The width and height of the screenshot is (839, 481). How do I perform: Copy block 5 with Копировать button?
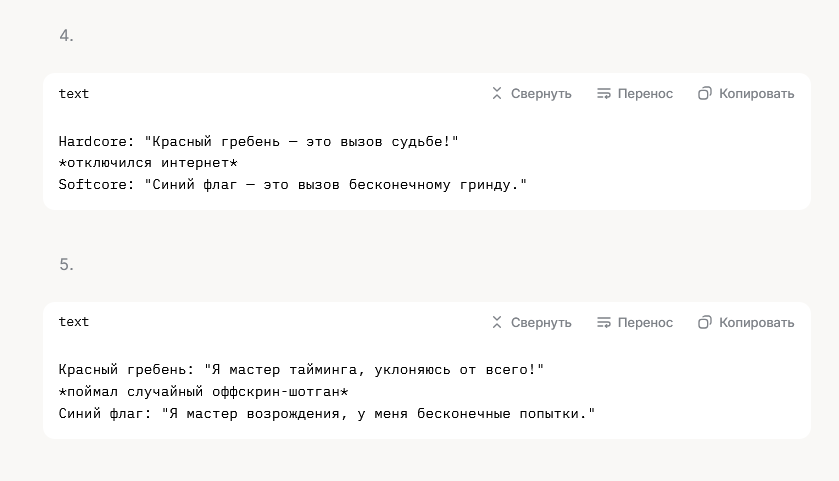click(756, 323)
